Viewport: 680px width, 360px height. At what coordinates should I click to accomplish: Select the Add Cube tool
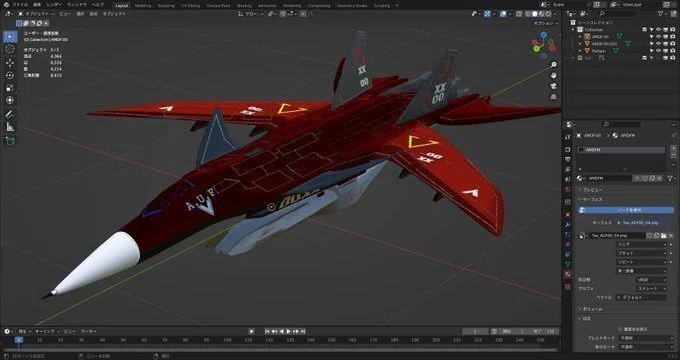pos(10,141)
